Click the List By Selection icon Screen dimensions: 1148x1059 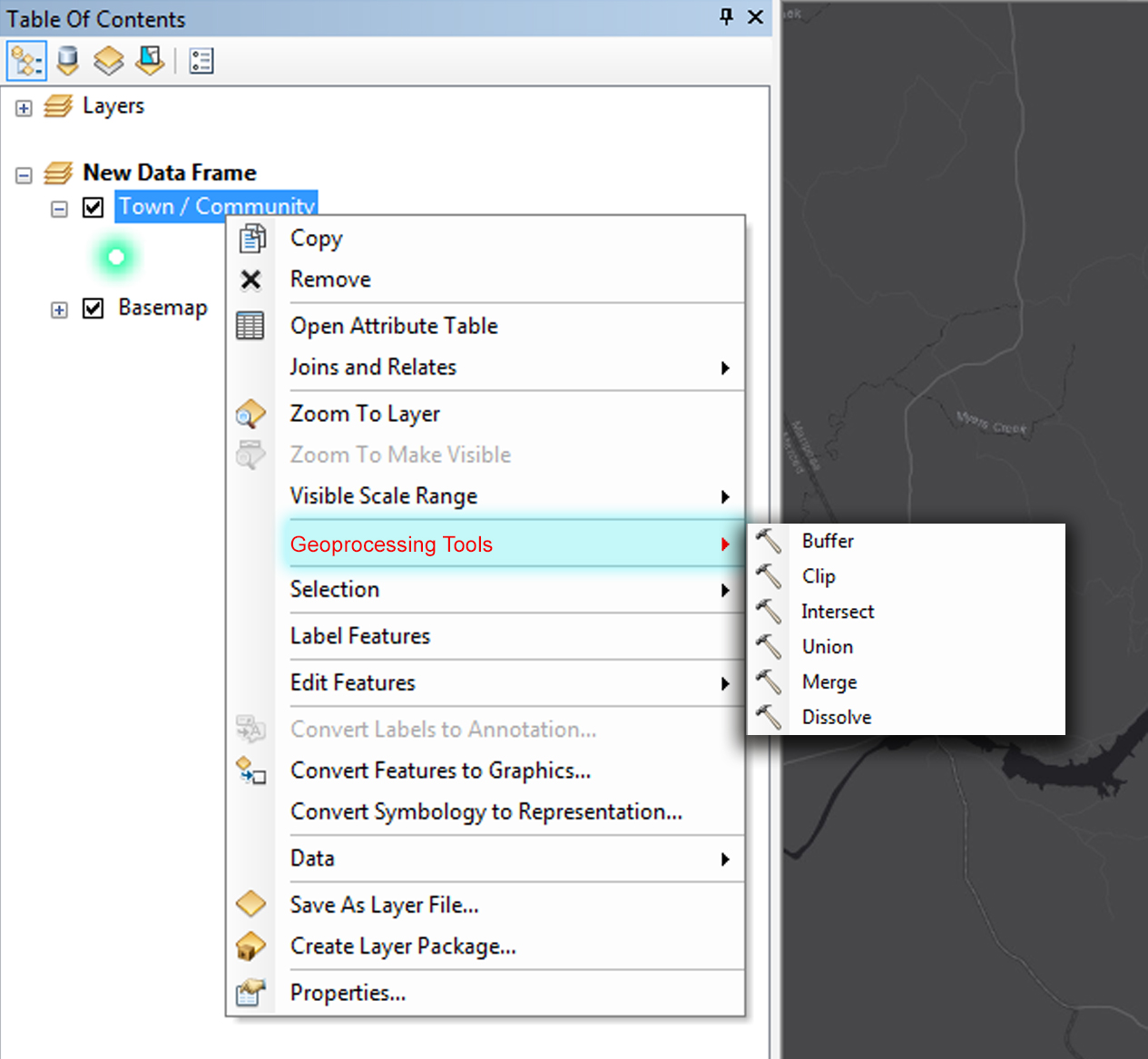[149, 60]
